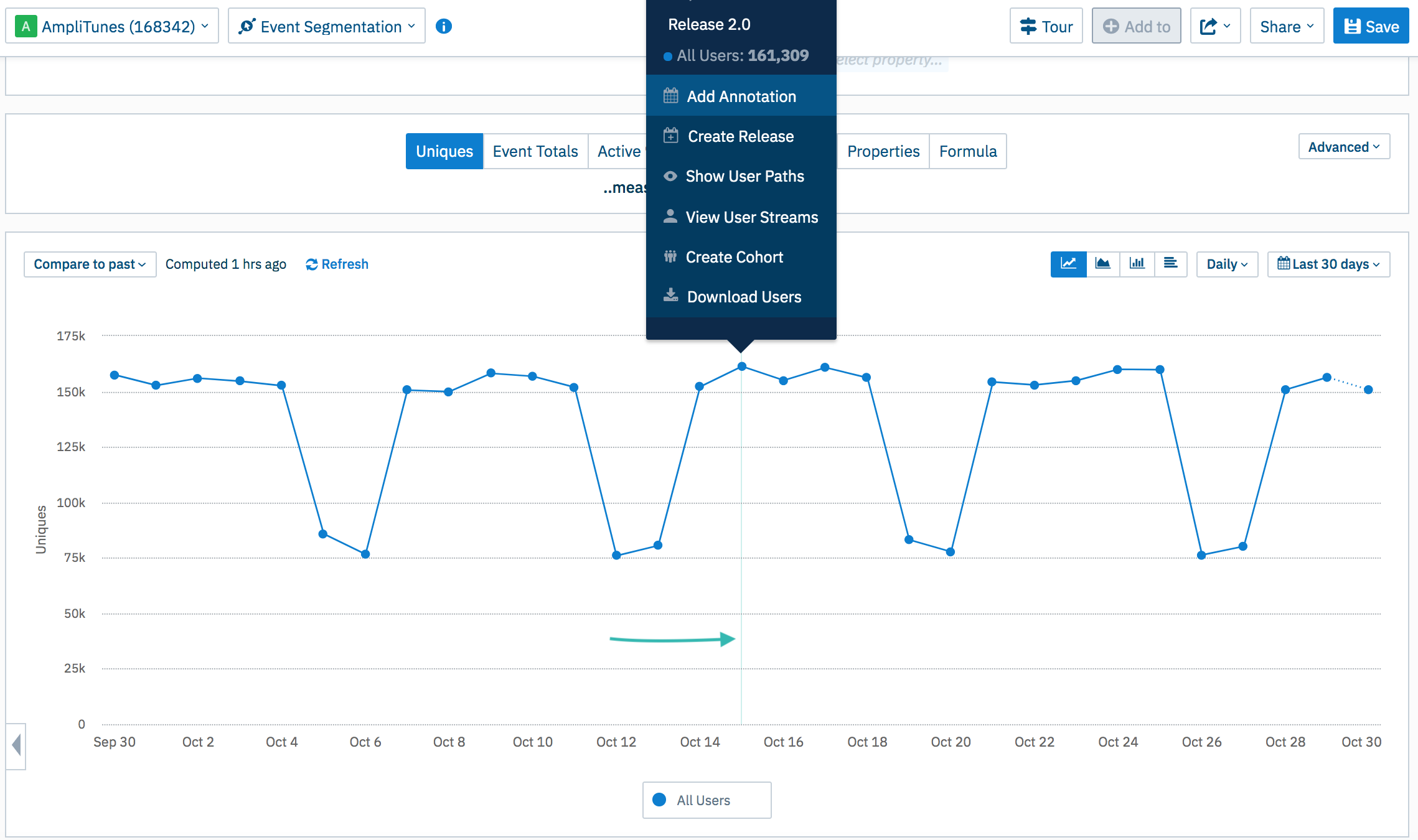The height and width of the screenshot is (840, 1418).
Task: Select the Uniques measurement tab
Action: [x=444, y=151]
